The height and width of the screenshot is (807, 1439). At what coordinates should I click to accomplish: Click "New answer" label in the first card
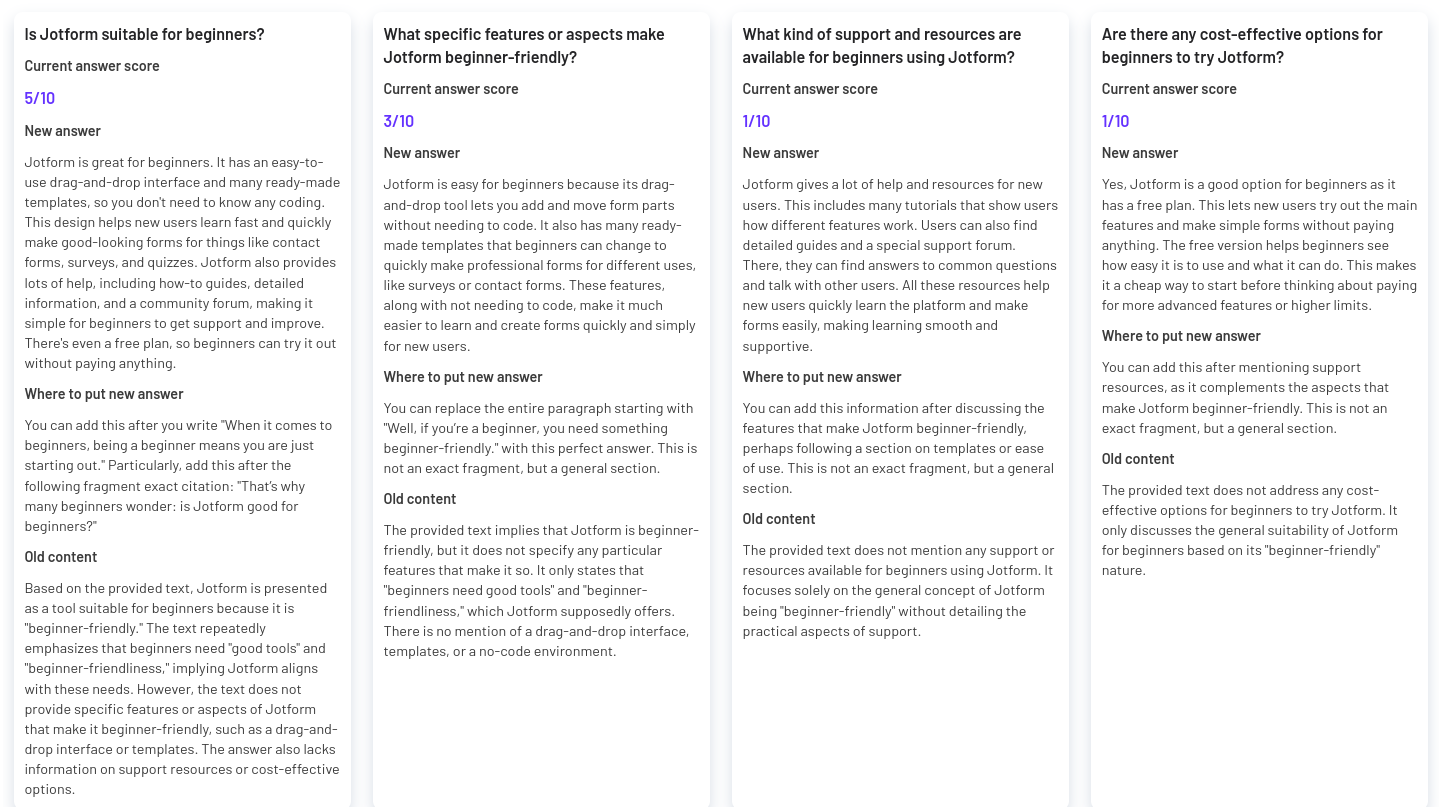(63, 131)
